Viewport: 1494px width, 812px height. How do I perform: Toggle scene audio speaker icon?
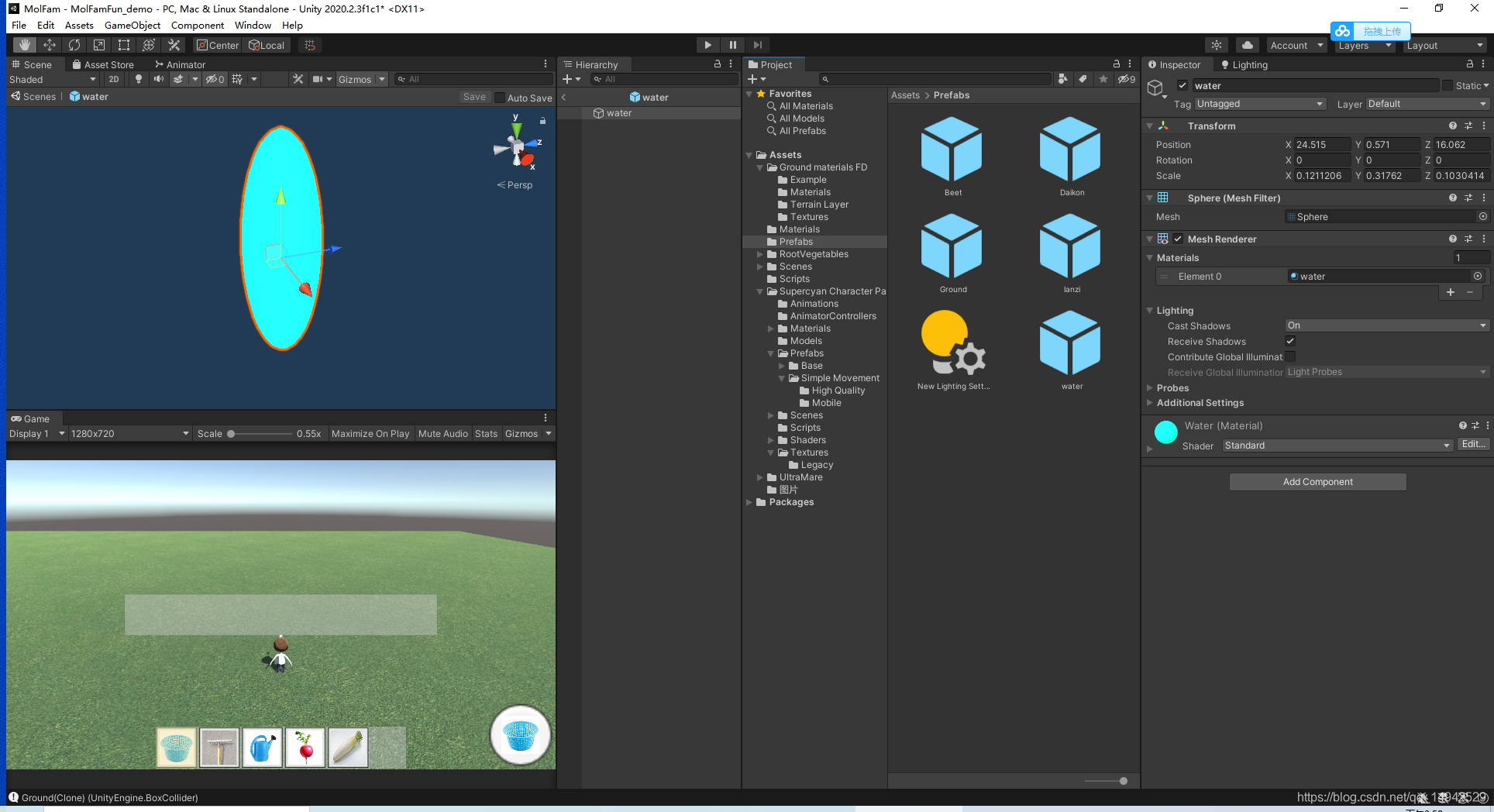(x=158, y=79)
